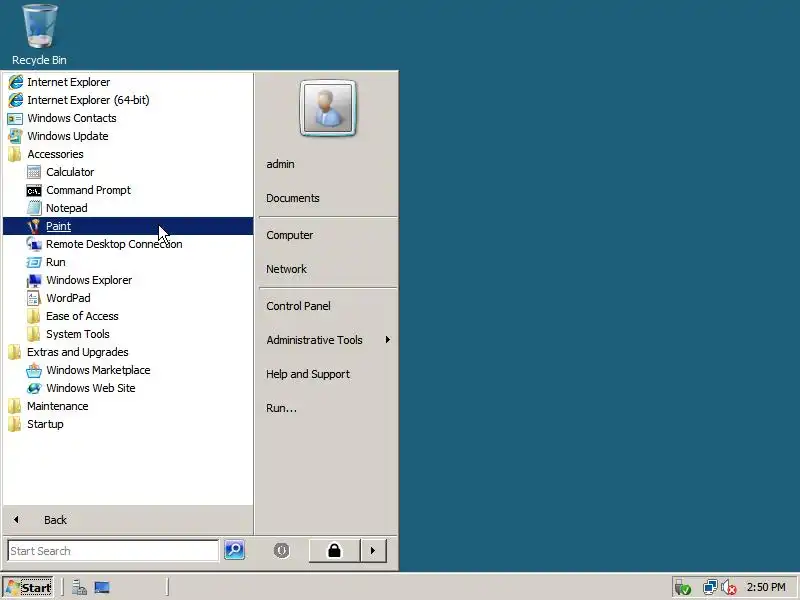
Task: Click the 2:50 PM clock
Action: [x=766, y=587]
